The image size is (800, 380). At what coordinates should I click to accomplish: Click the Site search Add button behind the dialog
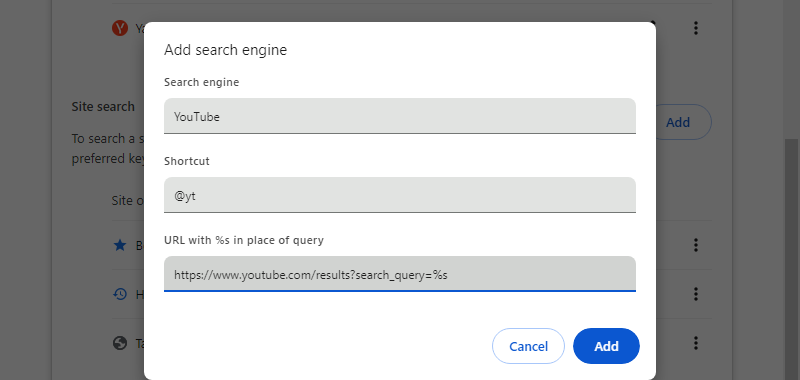(x=683, y=122)
